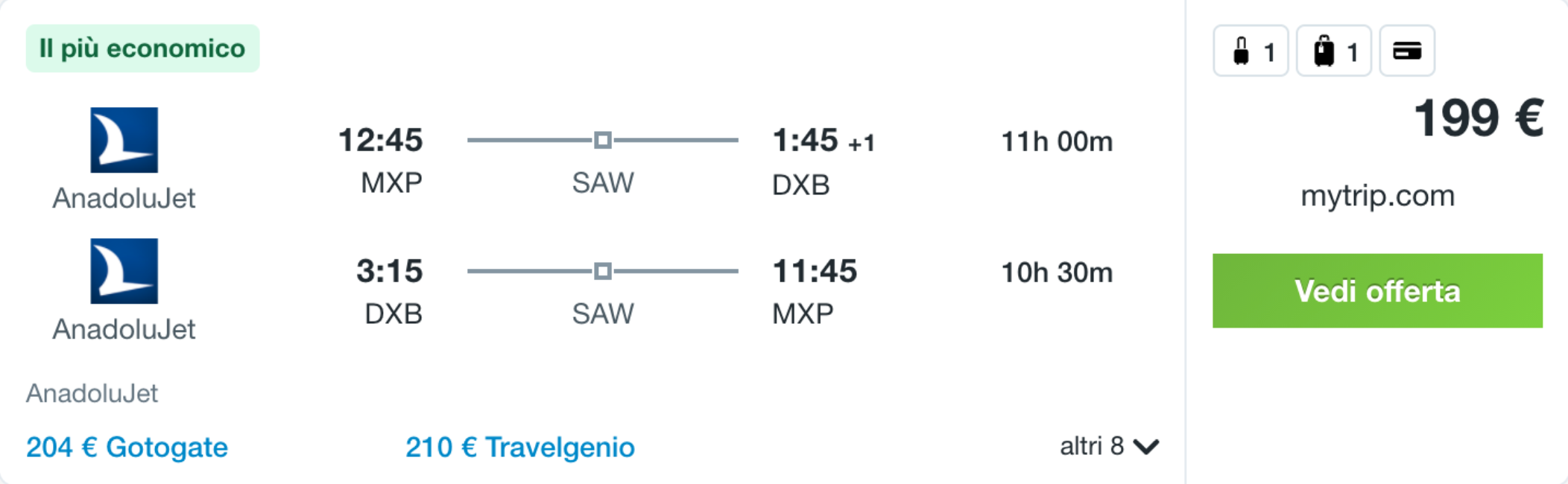1568x484 pixels.
Task: Click the chevron next to altri 8
Action: (x=1146, y=447)
